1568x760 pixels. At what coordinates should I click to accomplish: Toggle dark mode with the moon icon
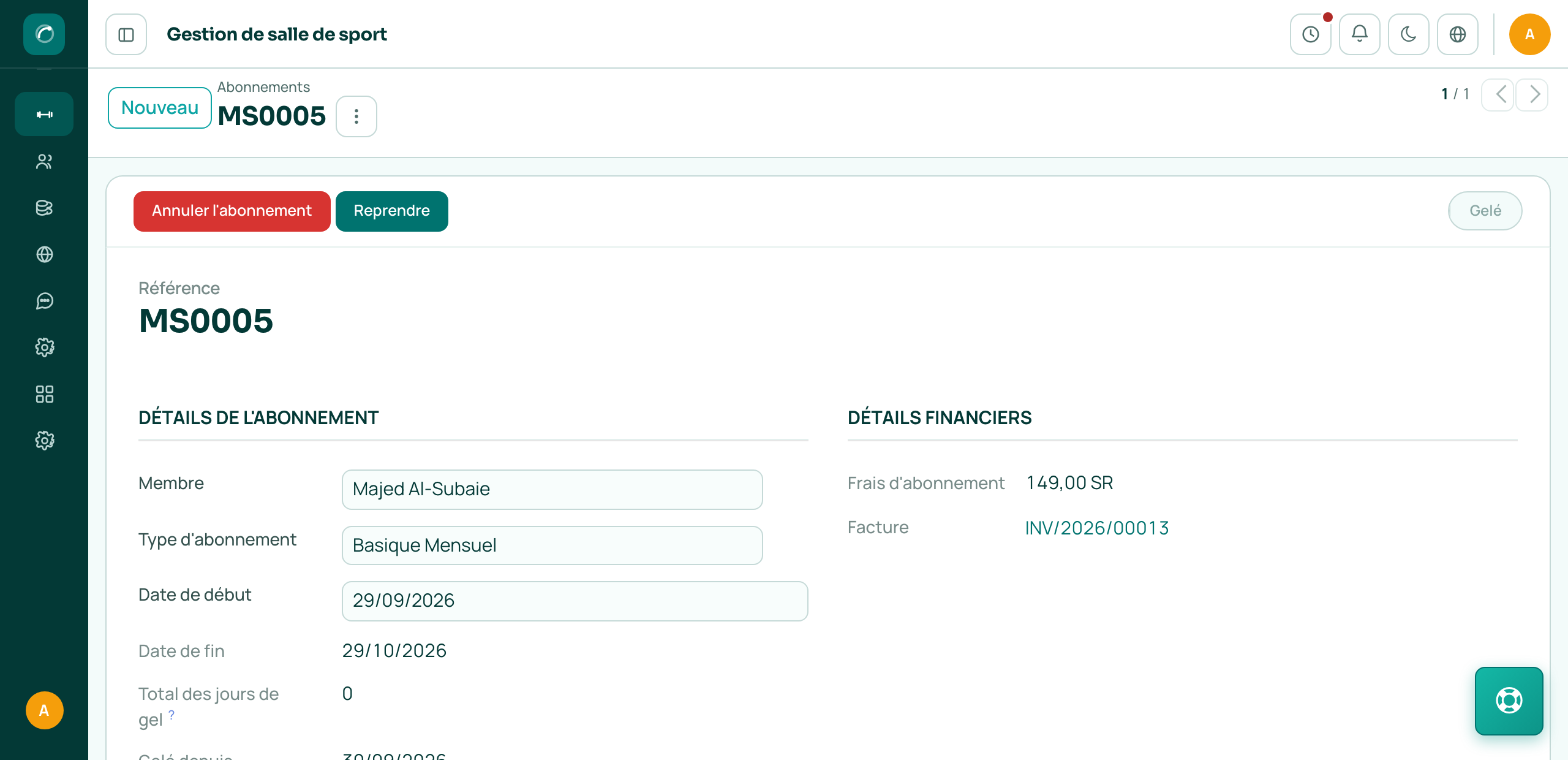(1409, 34)
